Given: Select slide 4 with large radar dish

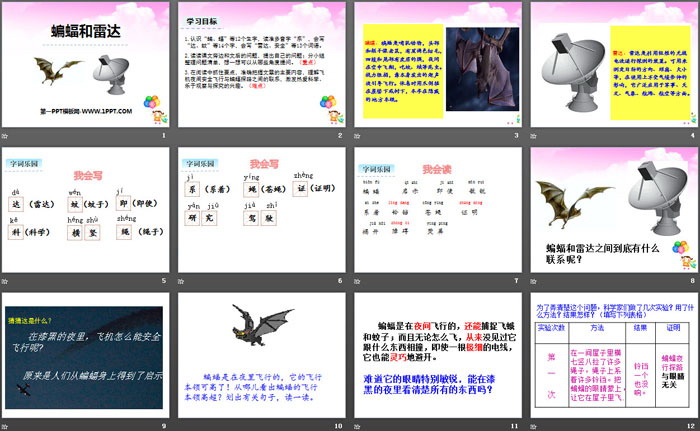Looking at the screenshot, I should point(614,64).
